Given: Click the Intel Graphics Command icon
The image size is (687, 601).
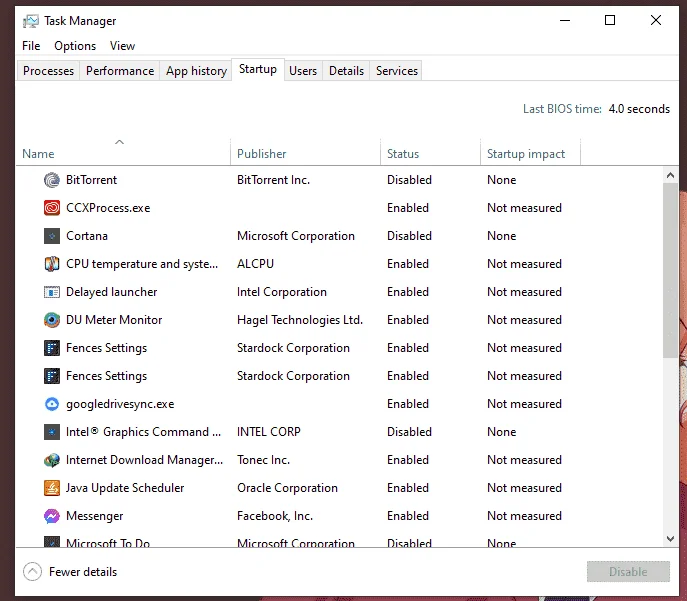Looking at the screenshot, I should (x=52, y=432).
